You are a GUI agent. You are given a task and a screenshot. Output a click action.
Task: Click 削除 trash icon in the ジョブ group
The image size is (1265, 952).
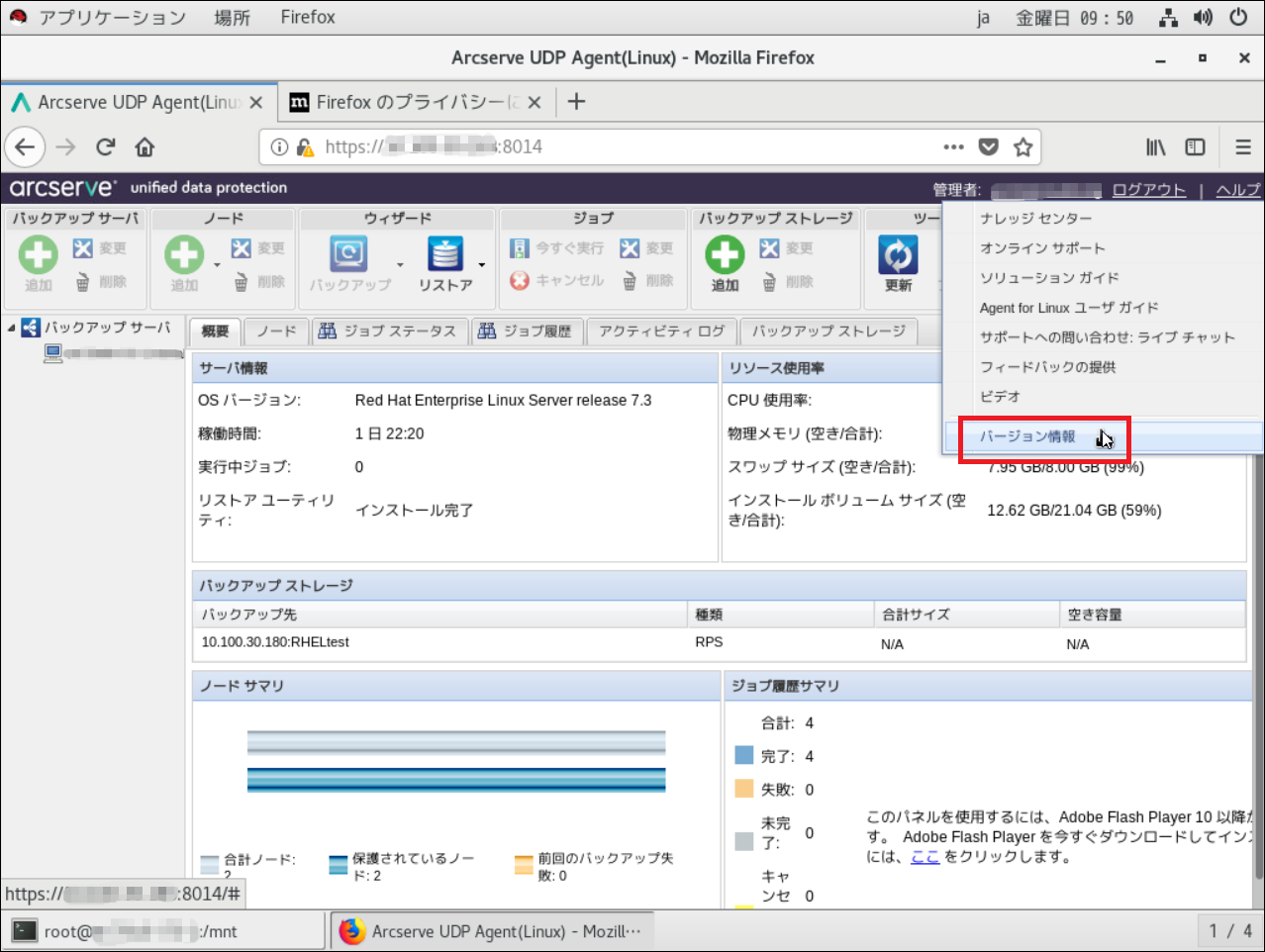click(x=630, y=282)
